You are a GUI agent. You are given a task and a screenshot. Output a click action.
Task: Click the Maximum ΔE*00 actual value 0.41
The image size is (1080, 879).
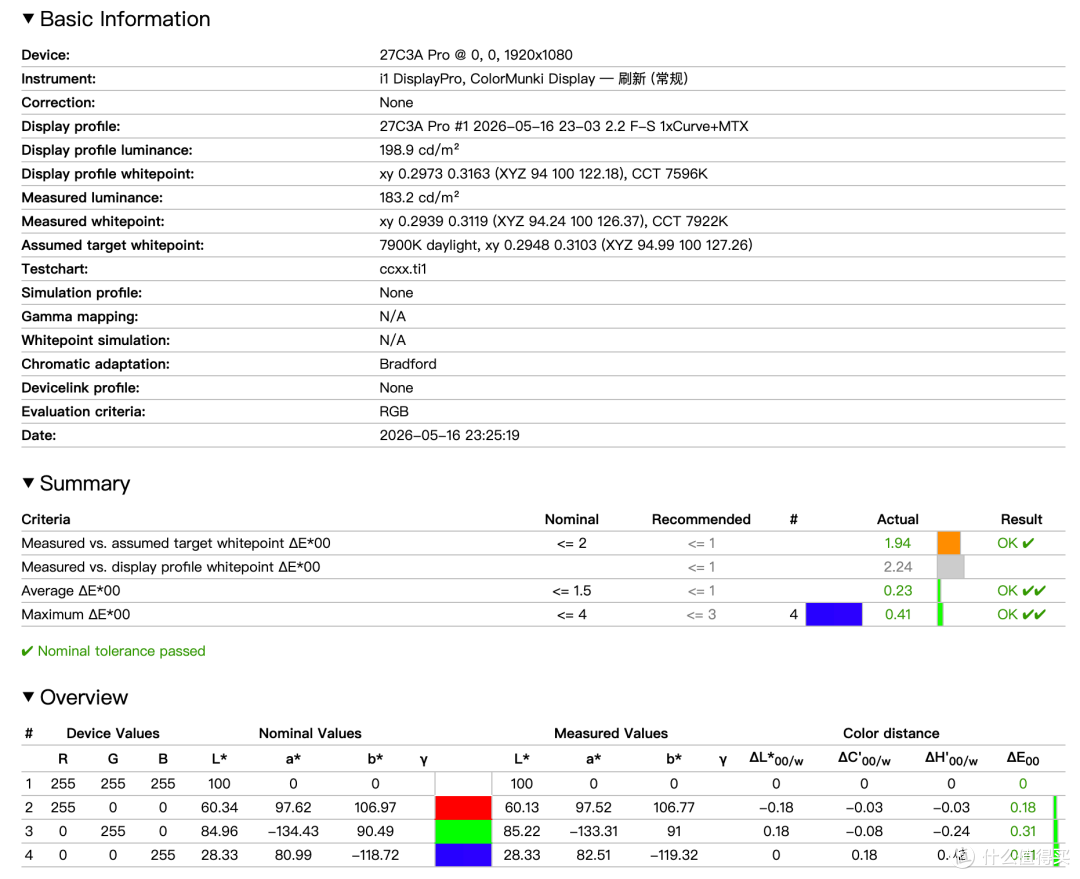click(x=897, y=614)
